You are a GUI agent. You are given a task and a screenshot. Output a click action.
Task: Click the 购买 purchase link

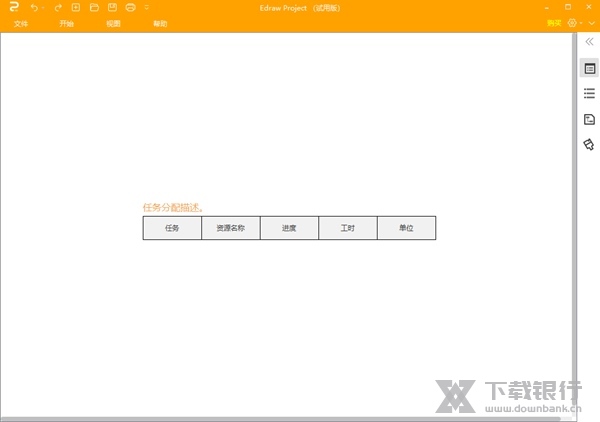(554, 23)
